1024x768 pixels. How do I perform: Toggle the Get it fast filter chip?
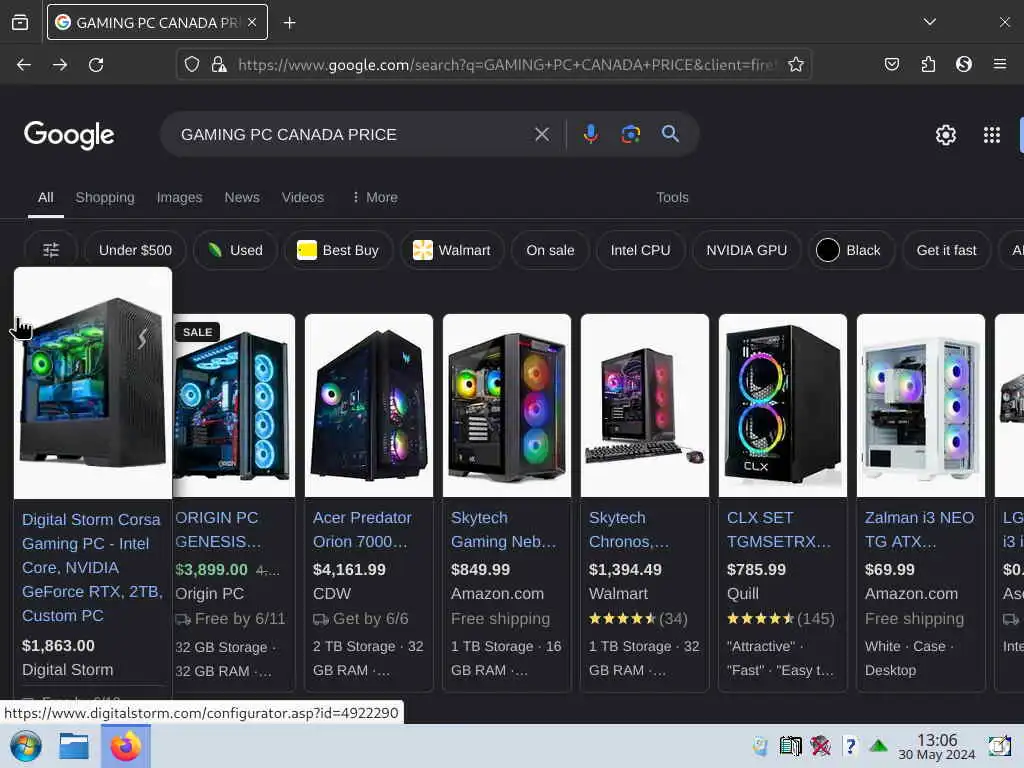tap(946, 250)
